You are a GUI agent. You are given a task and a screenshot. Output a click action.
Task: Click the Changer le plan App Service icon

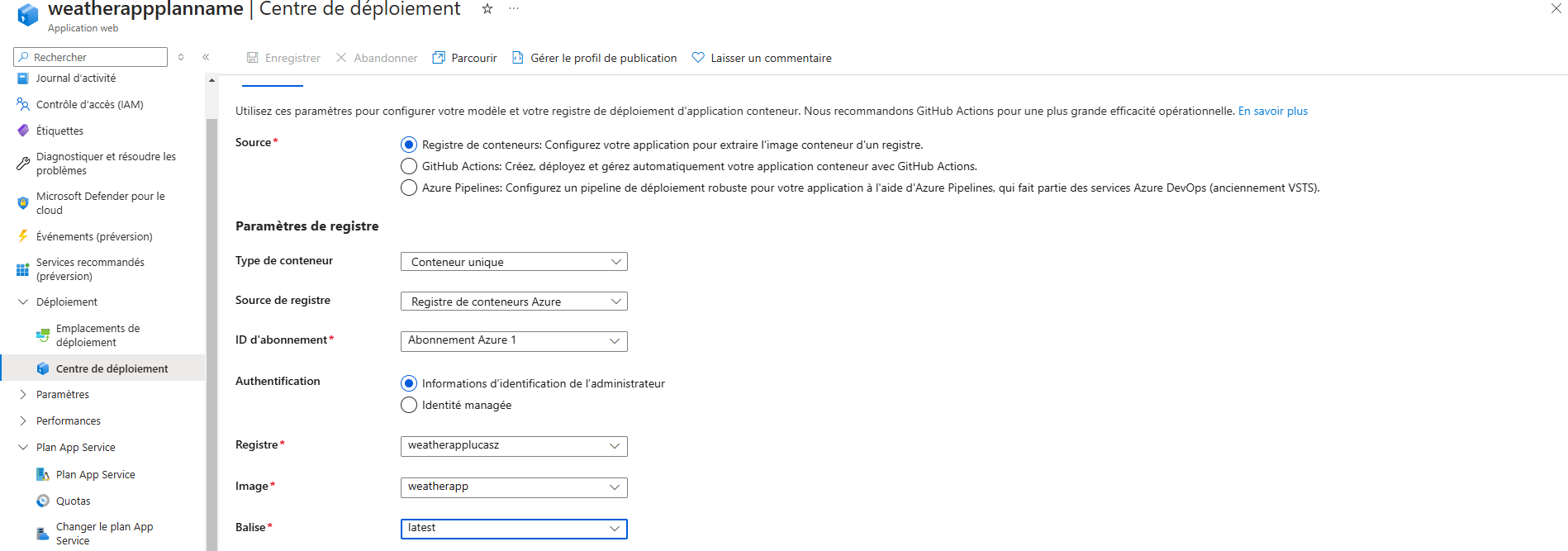pos(43,534)
